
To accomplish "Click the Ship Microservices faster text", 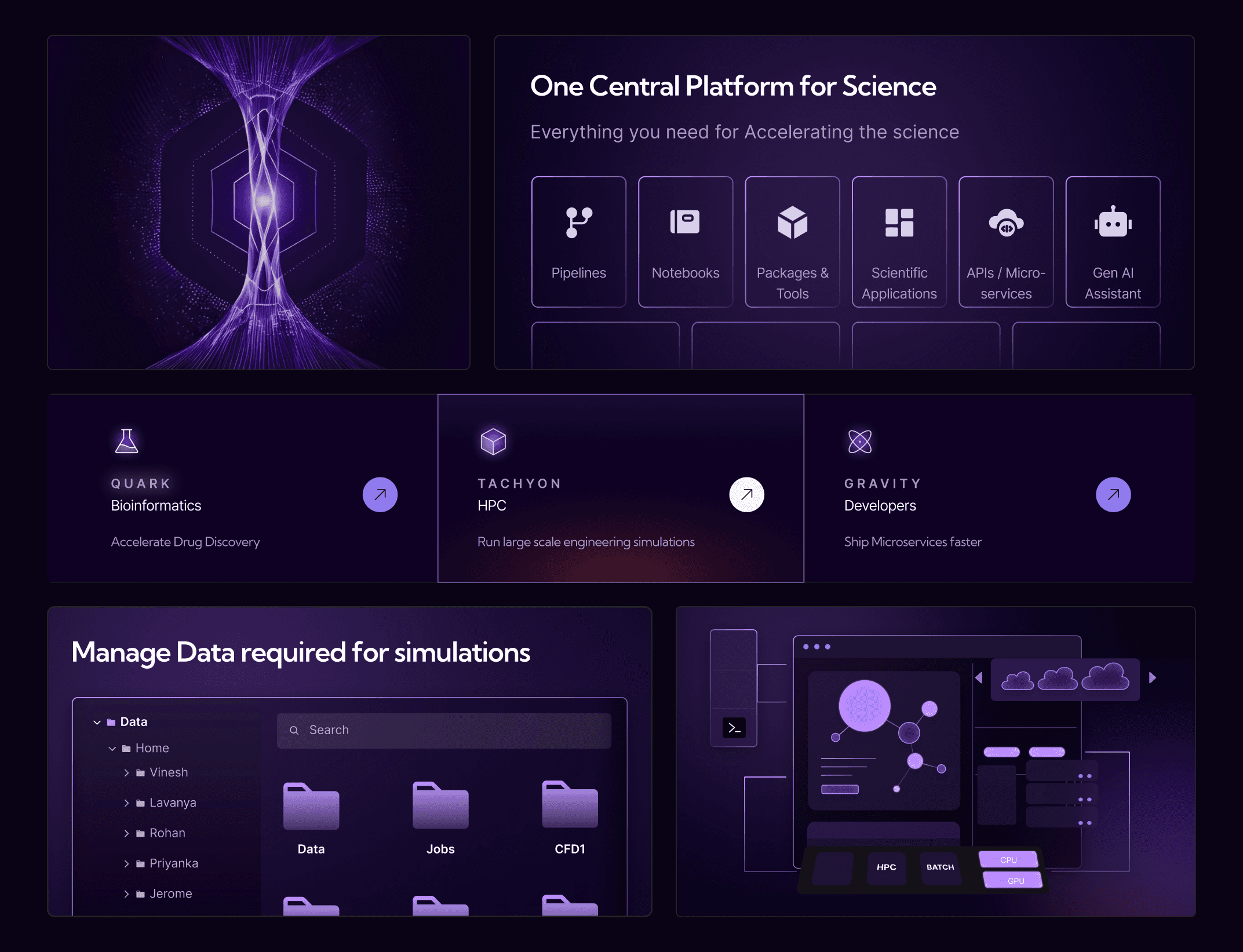I will 913,542.
